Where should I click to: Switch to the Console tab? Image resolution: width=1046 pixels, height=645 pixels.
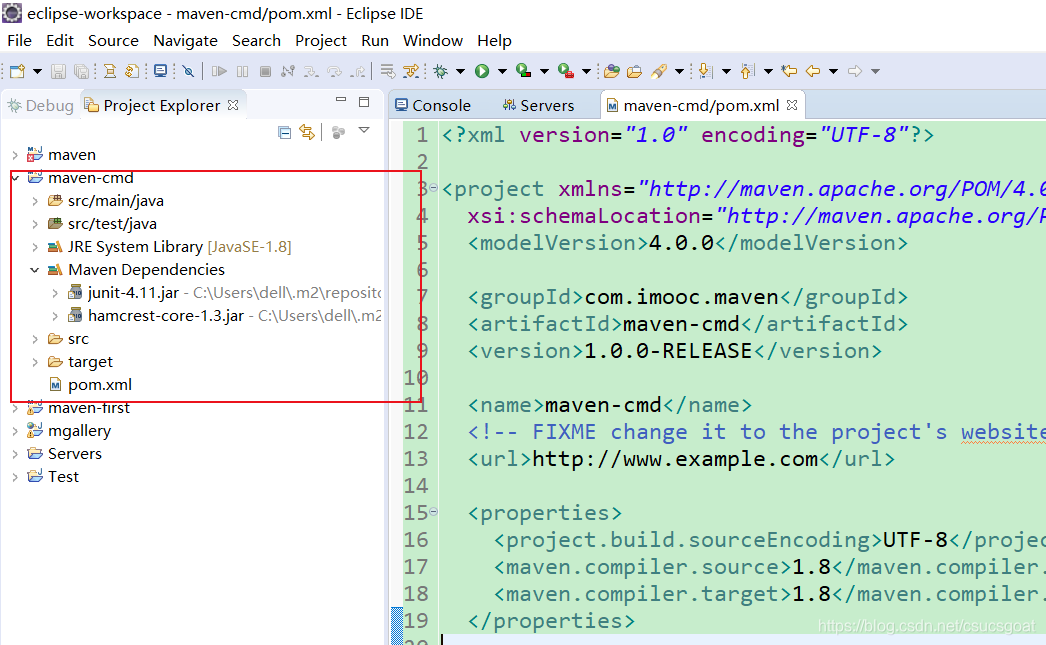click(434, 105)
